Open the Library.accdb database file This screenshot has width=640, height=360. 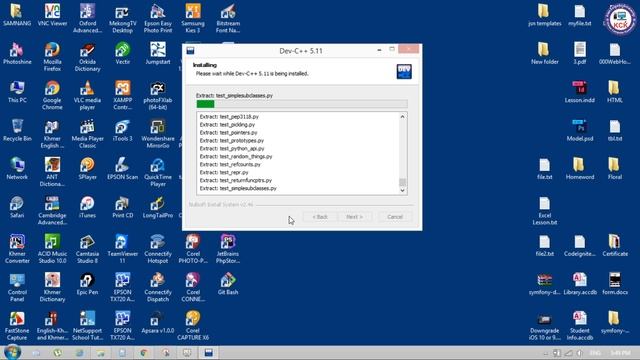click(580, 284)
